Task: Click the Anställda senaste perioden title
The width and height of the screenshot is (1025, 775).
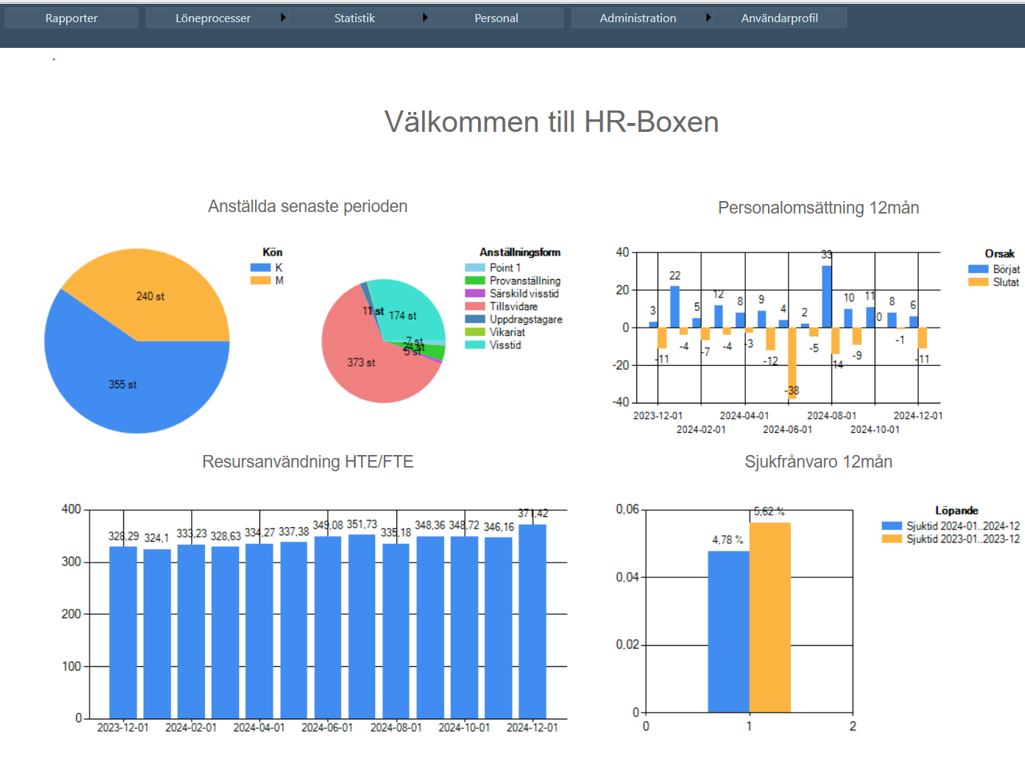Action: [307, 206]
